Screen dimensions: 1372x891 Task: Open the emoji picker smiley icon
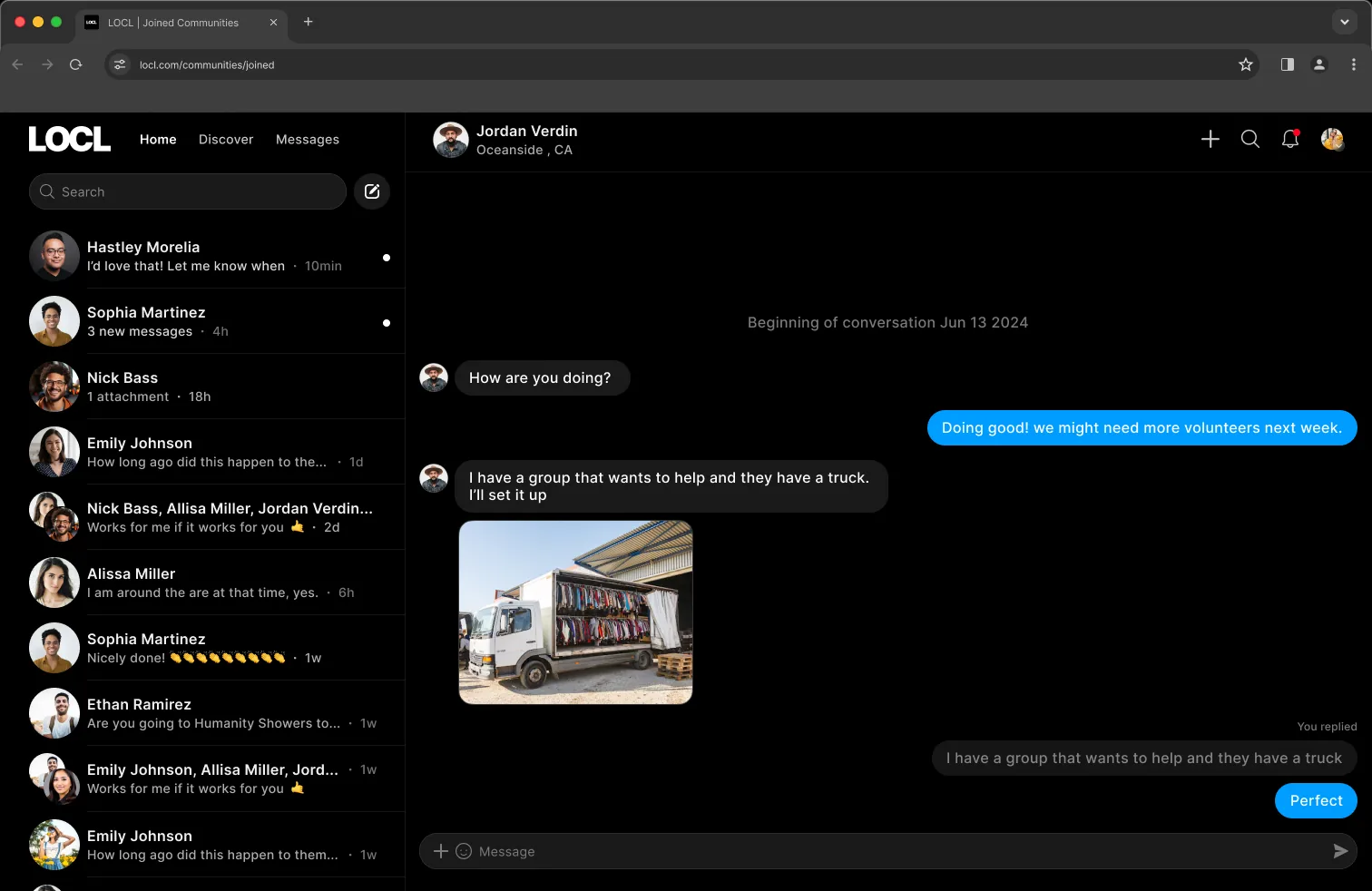(x=464, y=851)
